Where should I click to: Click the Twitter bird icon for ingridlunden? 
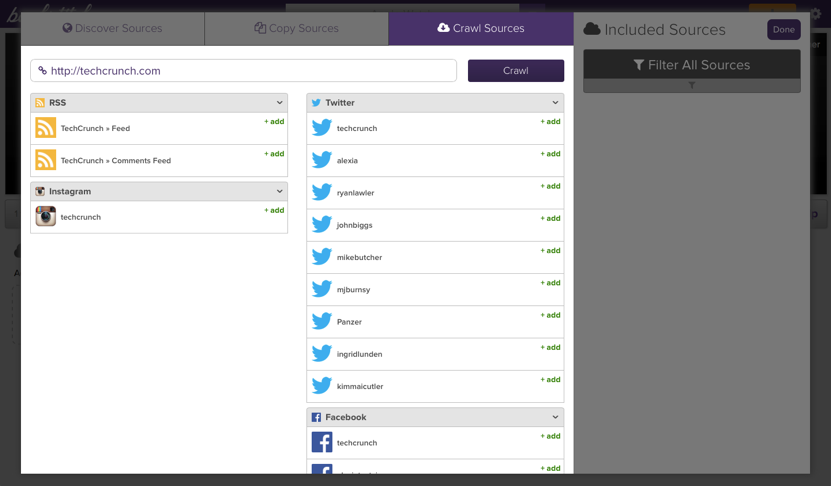point(322,354)
